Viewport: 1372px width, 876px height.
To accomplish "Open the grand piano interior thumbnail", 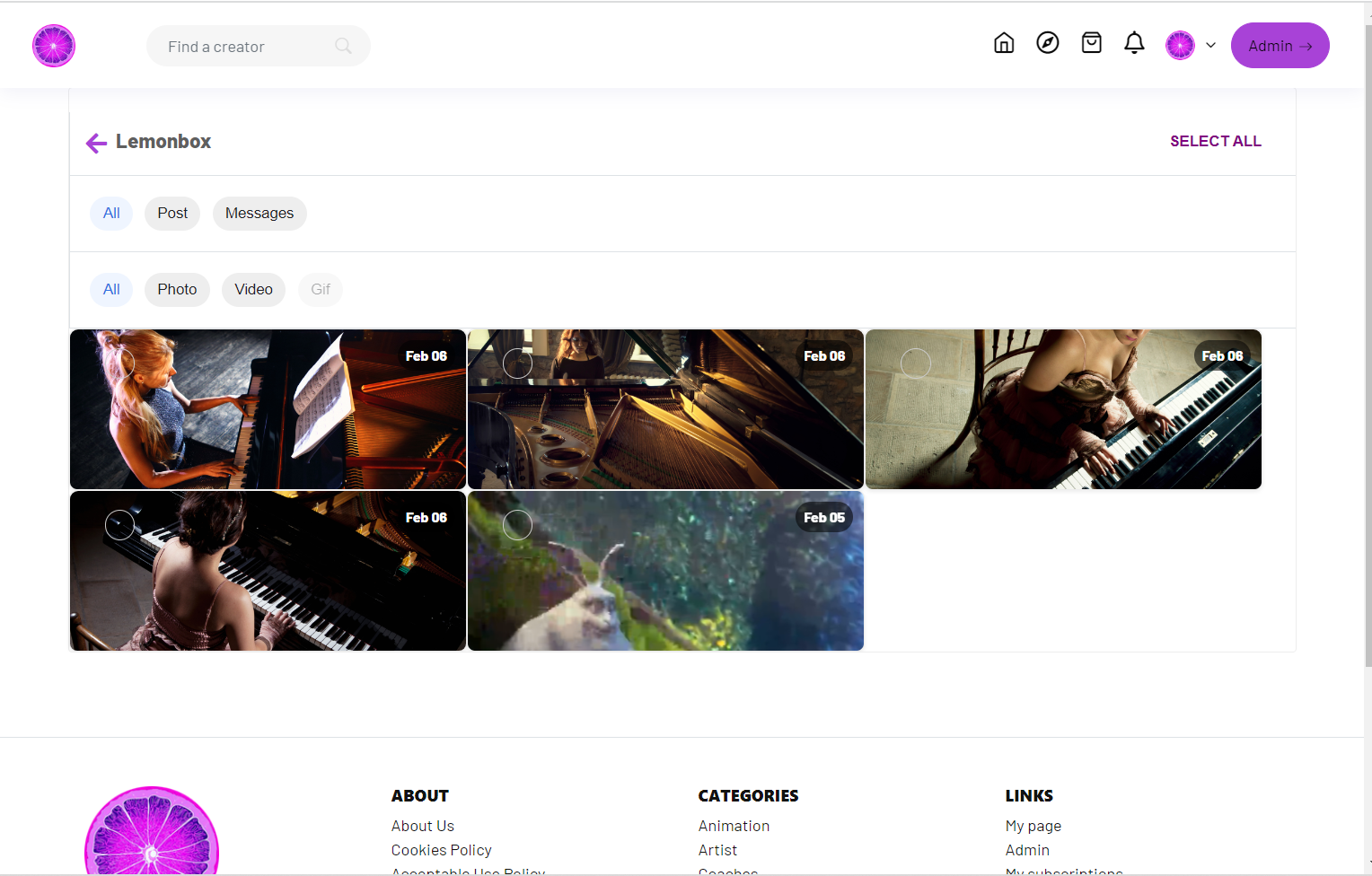I will pos(665,409).
